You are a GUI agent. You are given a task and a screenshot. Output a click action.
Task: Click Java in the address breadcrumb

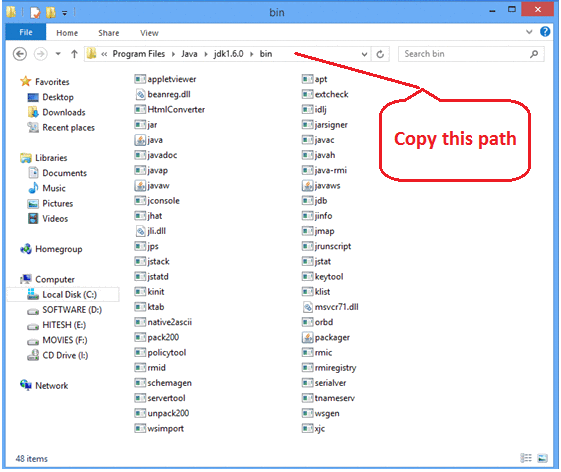[x=189, y=54]
